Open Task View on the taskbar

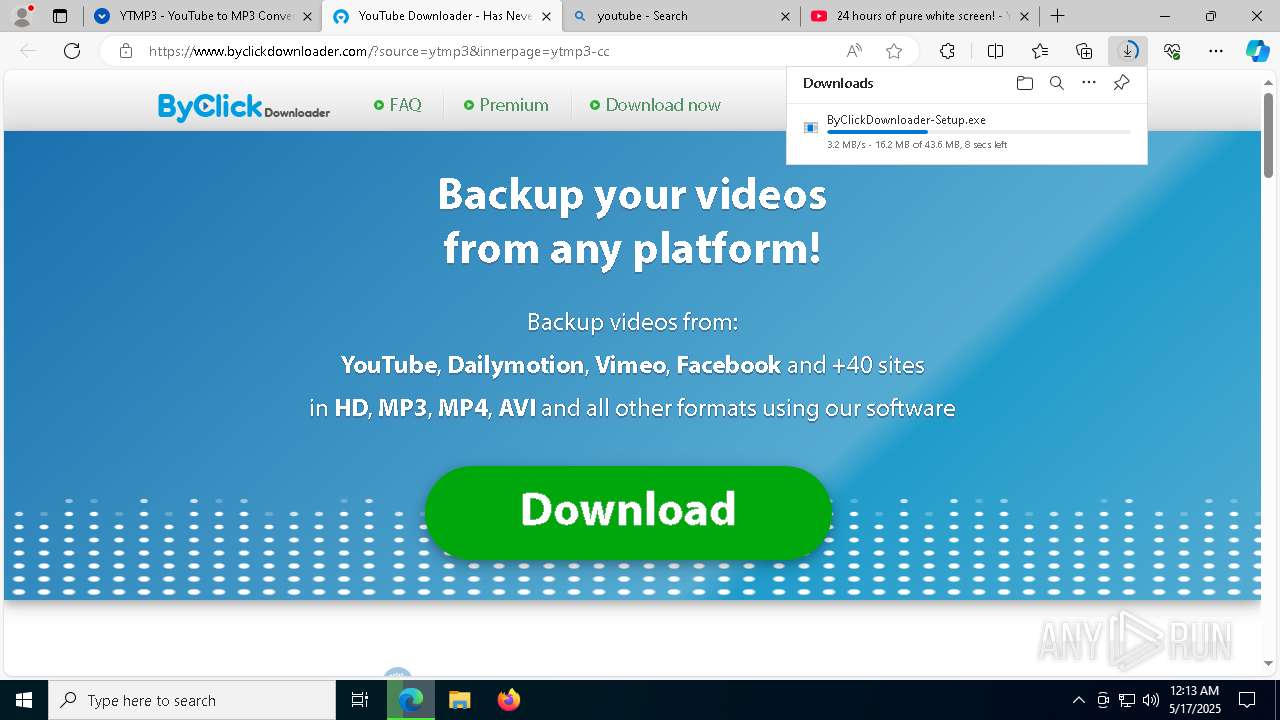(x=360, y=700)
